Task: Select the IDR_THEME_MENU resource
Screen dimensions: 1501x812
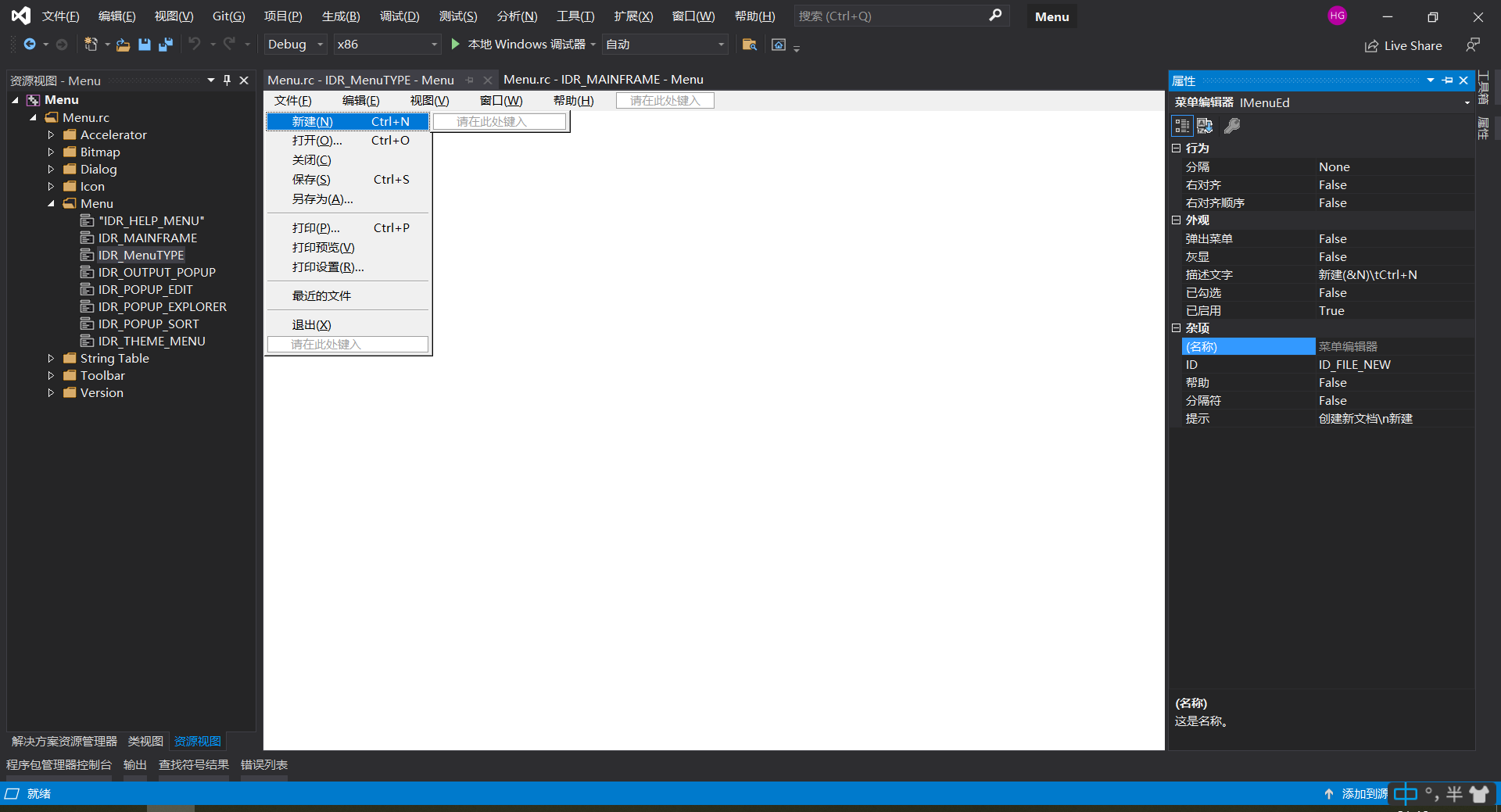Action: 151,342
